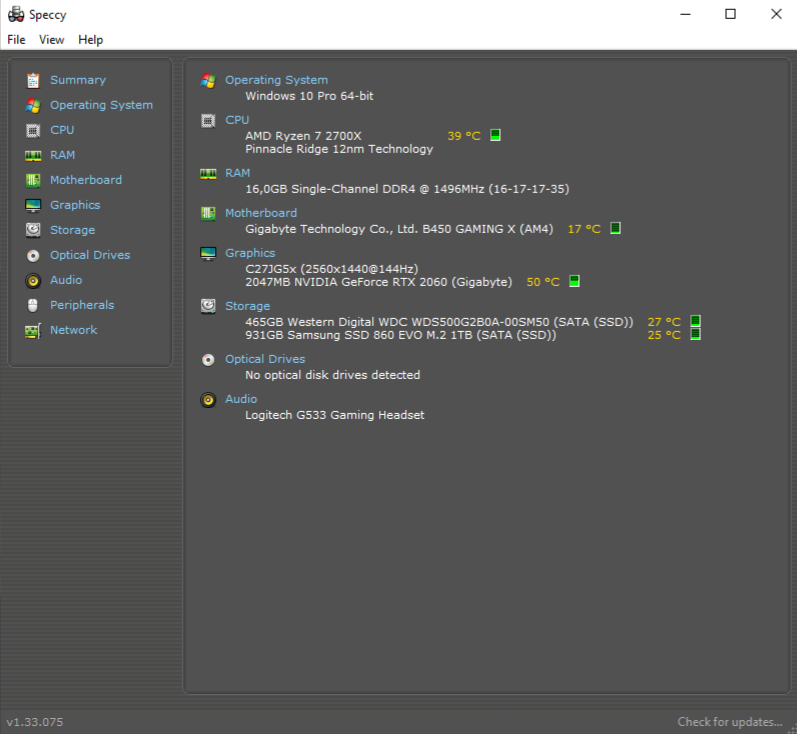The height and width of the screenshot is (734, 797).
Task: Click the green temperature indicator next to 25 °C
Action: tap(695, 334)
